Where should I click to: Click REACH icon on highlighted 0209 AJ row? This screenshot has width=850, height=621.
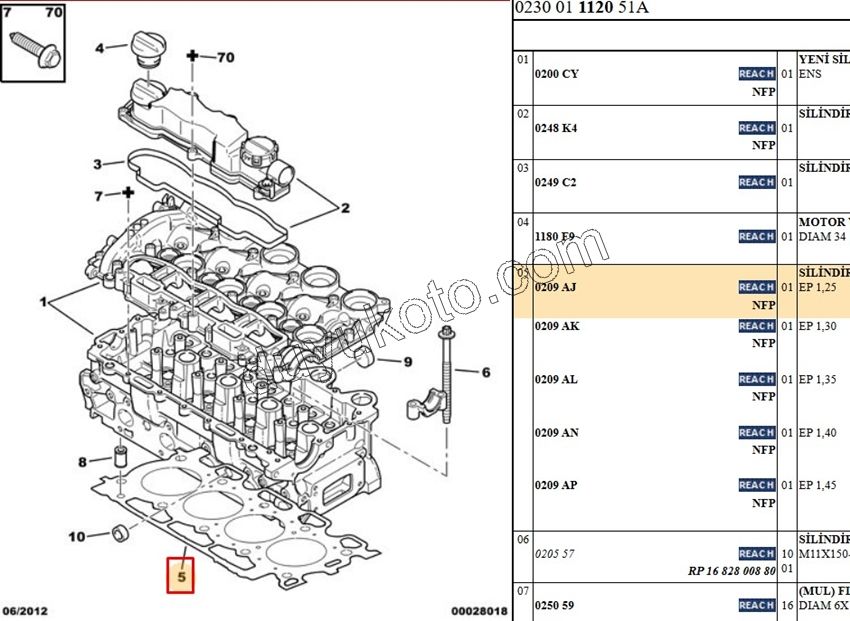(x=755, y=286)
